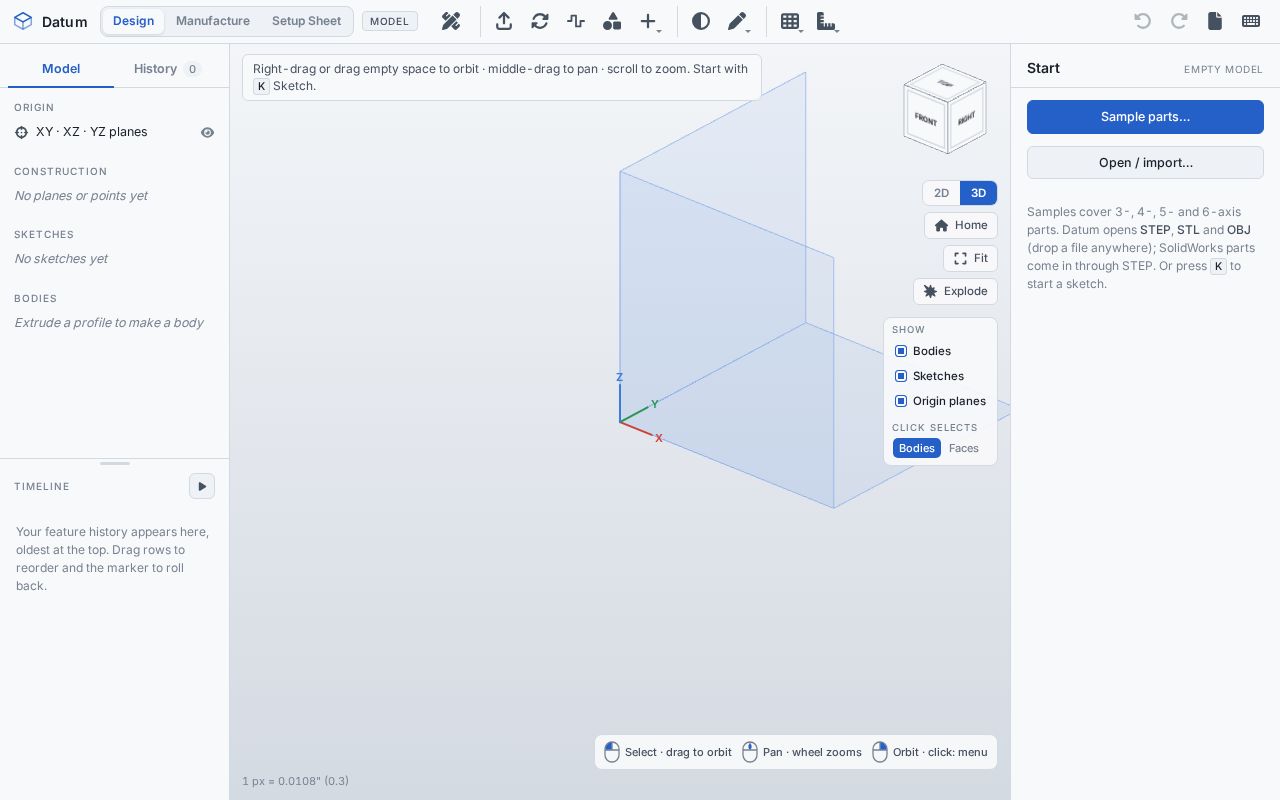The height and width of the screenshot is (800, 1280).
Task: Click the Explode view button
Action: point(955,291)
